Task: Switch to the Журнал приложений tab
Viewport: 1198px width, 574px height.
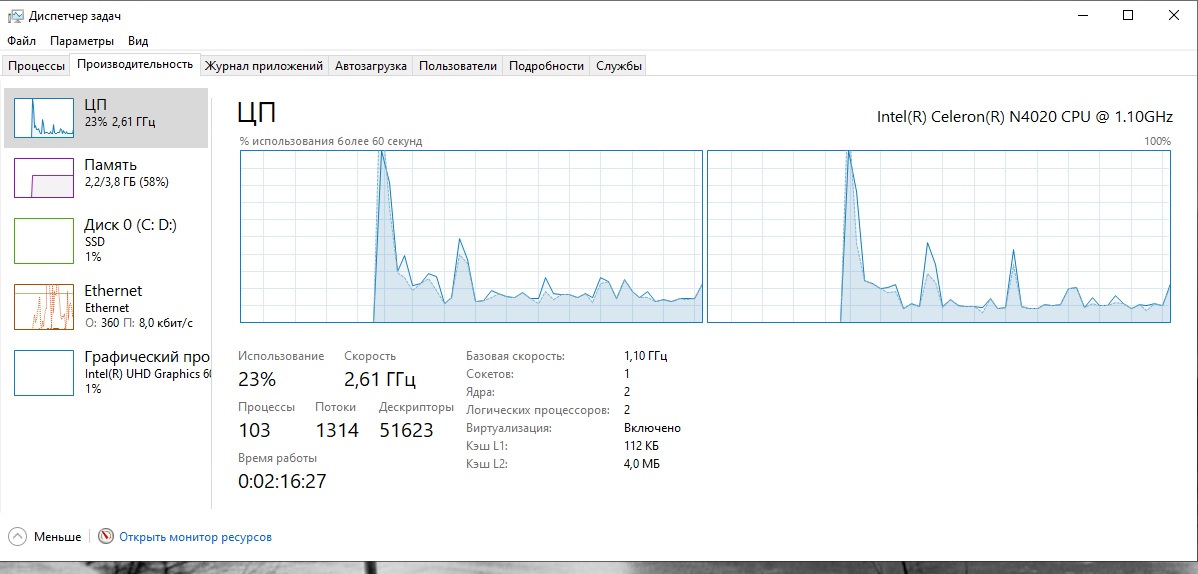Action: click(264, 66)
